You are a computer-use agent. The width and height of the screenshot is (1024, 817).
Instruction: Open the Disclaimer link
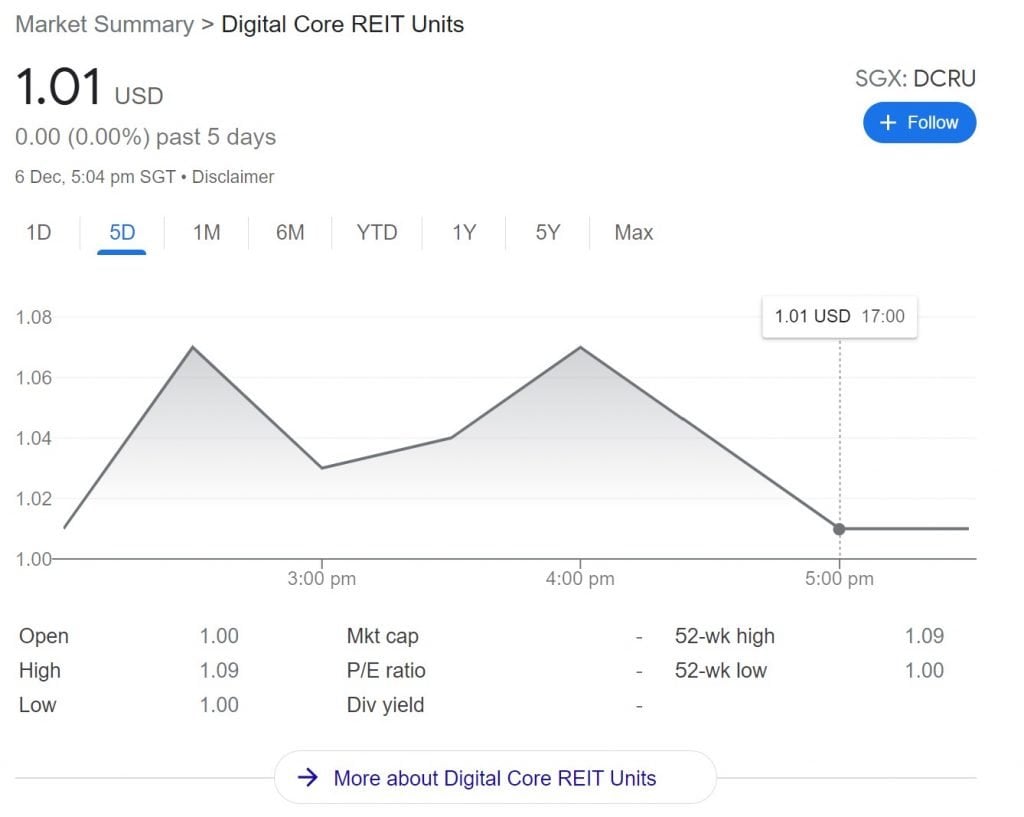click(233, 177)
